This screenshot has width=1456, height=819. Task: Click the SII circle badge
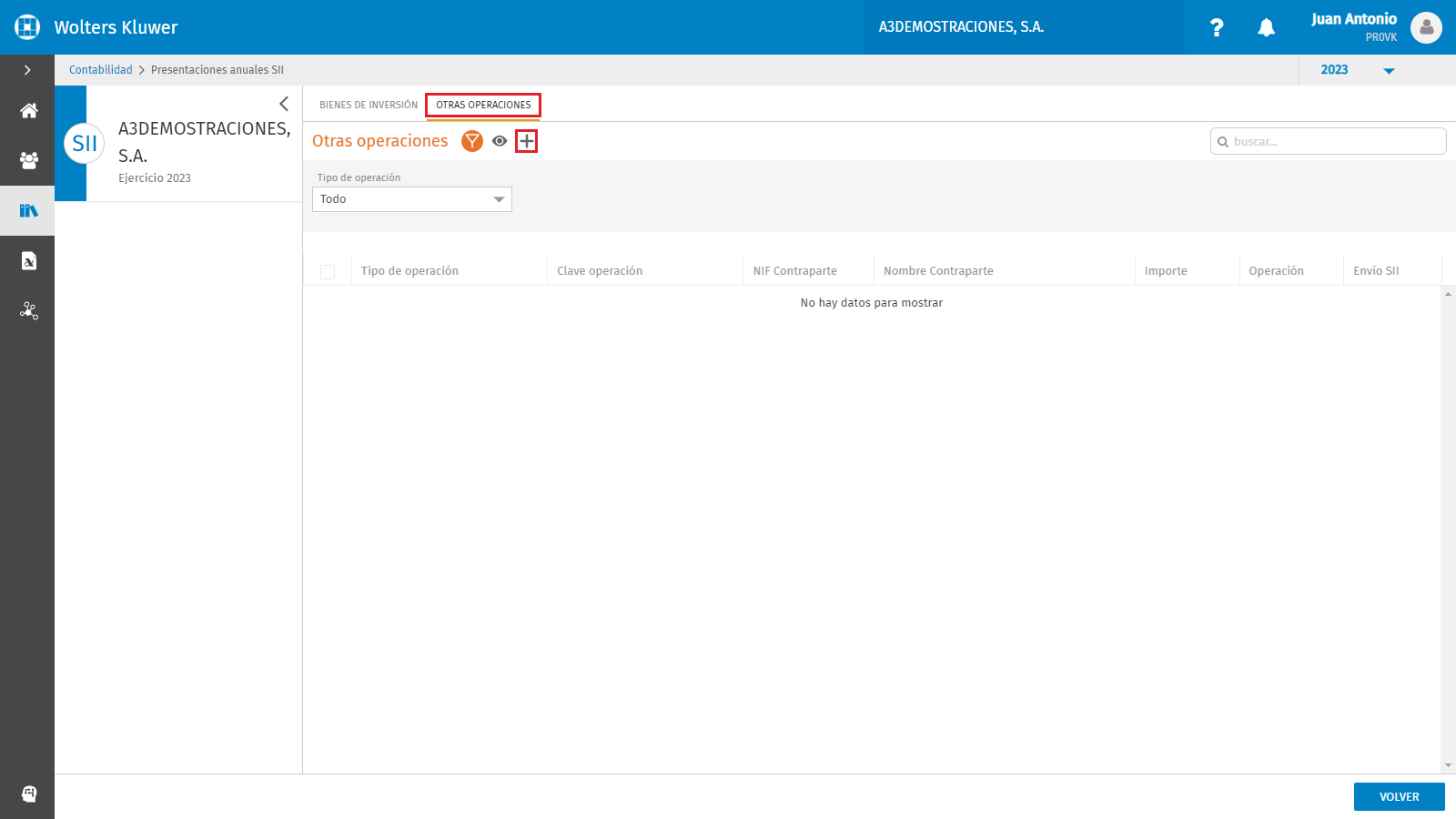[85, 144]
